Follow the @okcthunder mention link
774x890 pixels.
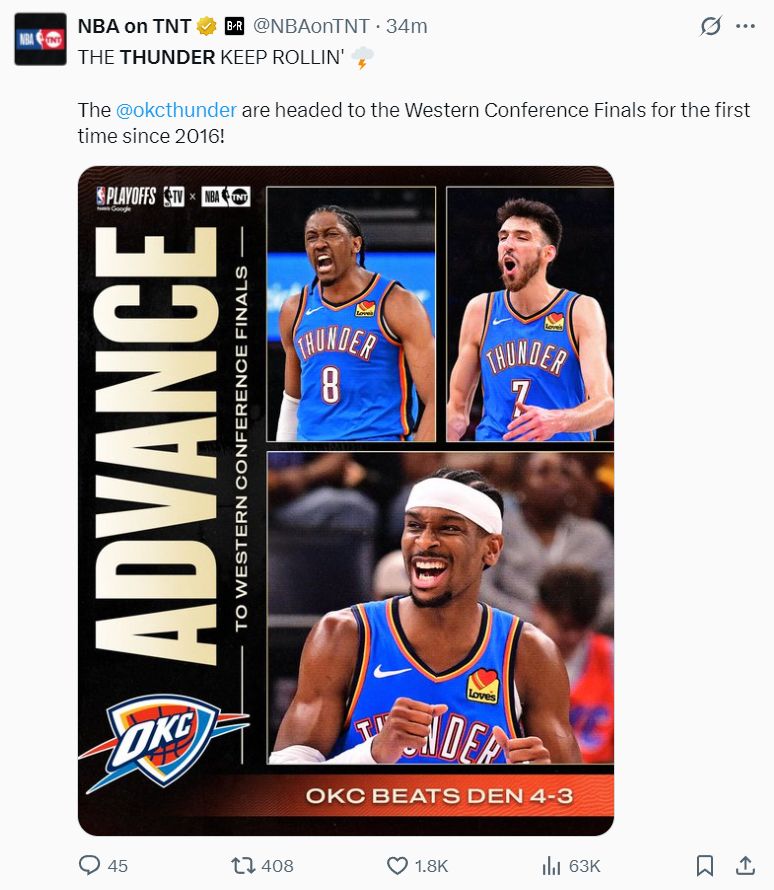[x=176, y=110]
